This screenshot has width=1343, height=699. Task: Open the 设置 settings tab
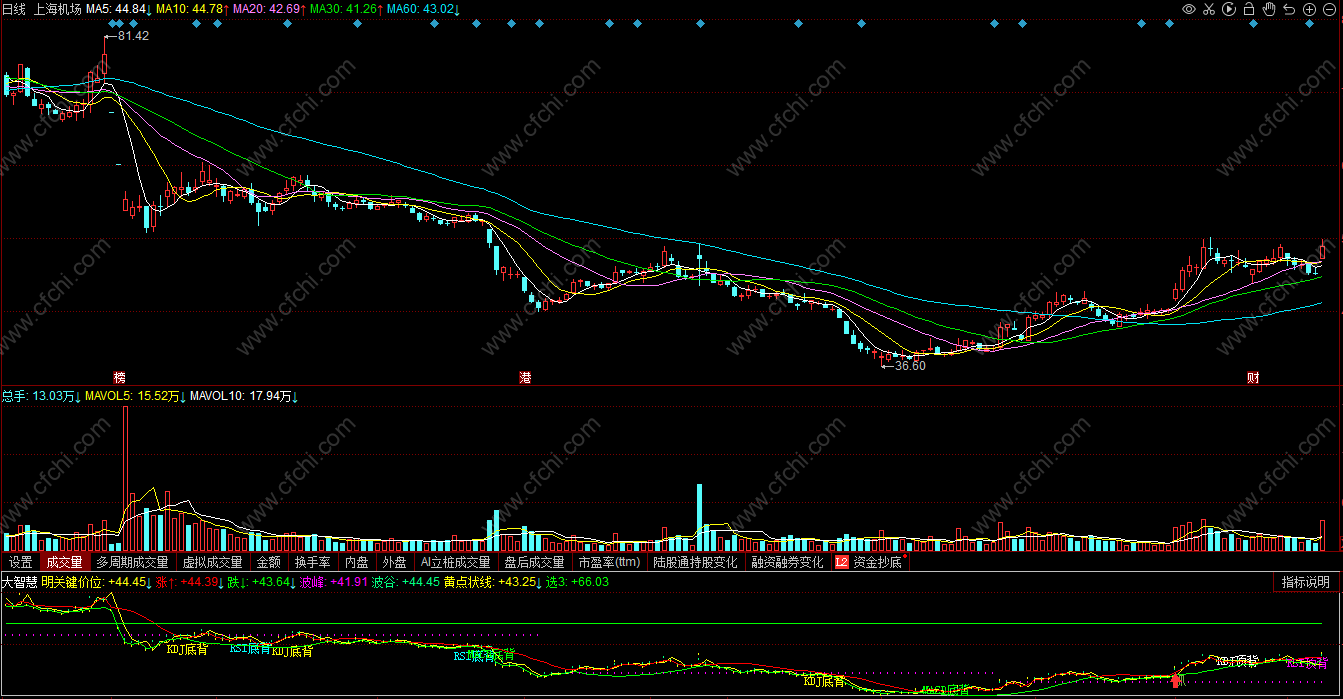(21, 562)
